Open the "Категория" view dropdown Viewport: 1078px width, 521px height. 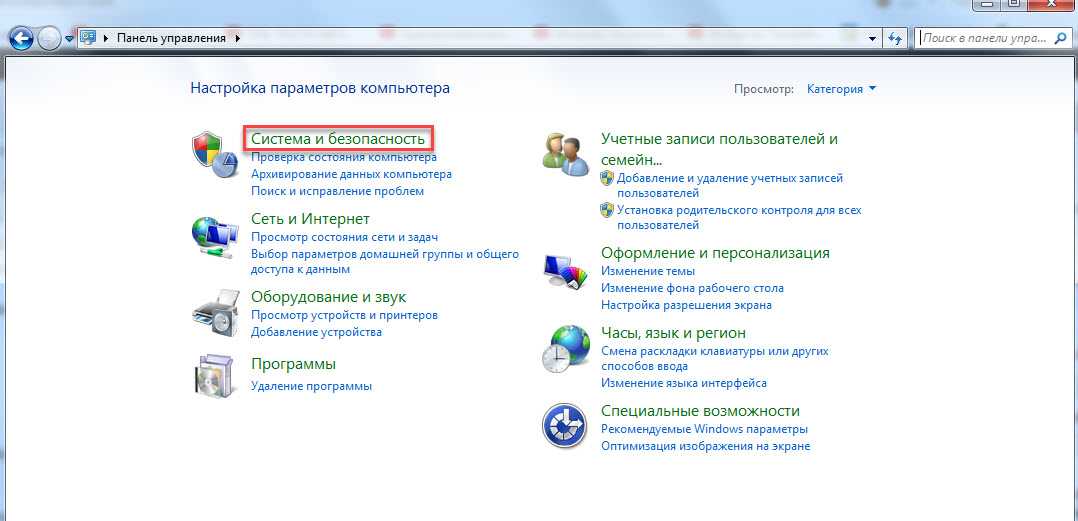click(841, 89)
